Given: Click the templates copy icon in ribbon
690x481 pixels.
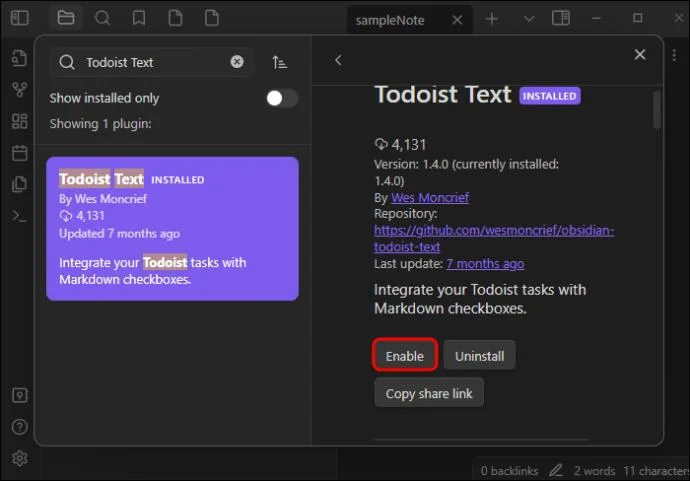Looking at the screenshot, I should [19, 184].
